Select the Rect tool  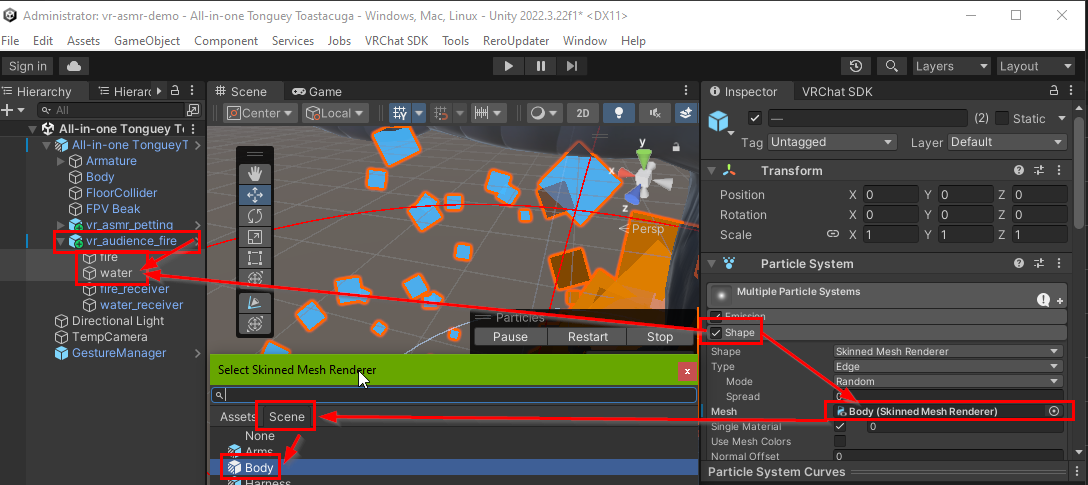pyautogui.click(x=255, y=259)
